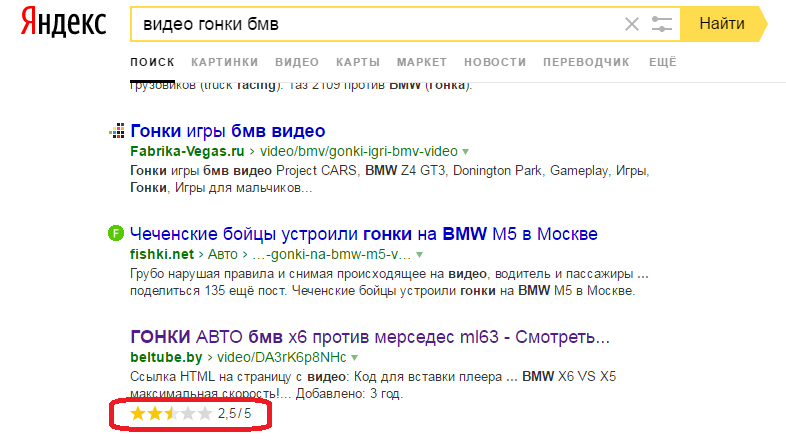This screenshot has width=786, height=445.
Task: Visit the Fabrika-Vegas.ru site link
Action: (x=187, y=151)
